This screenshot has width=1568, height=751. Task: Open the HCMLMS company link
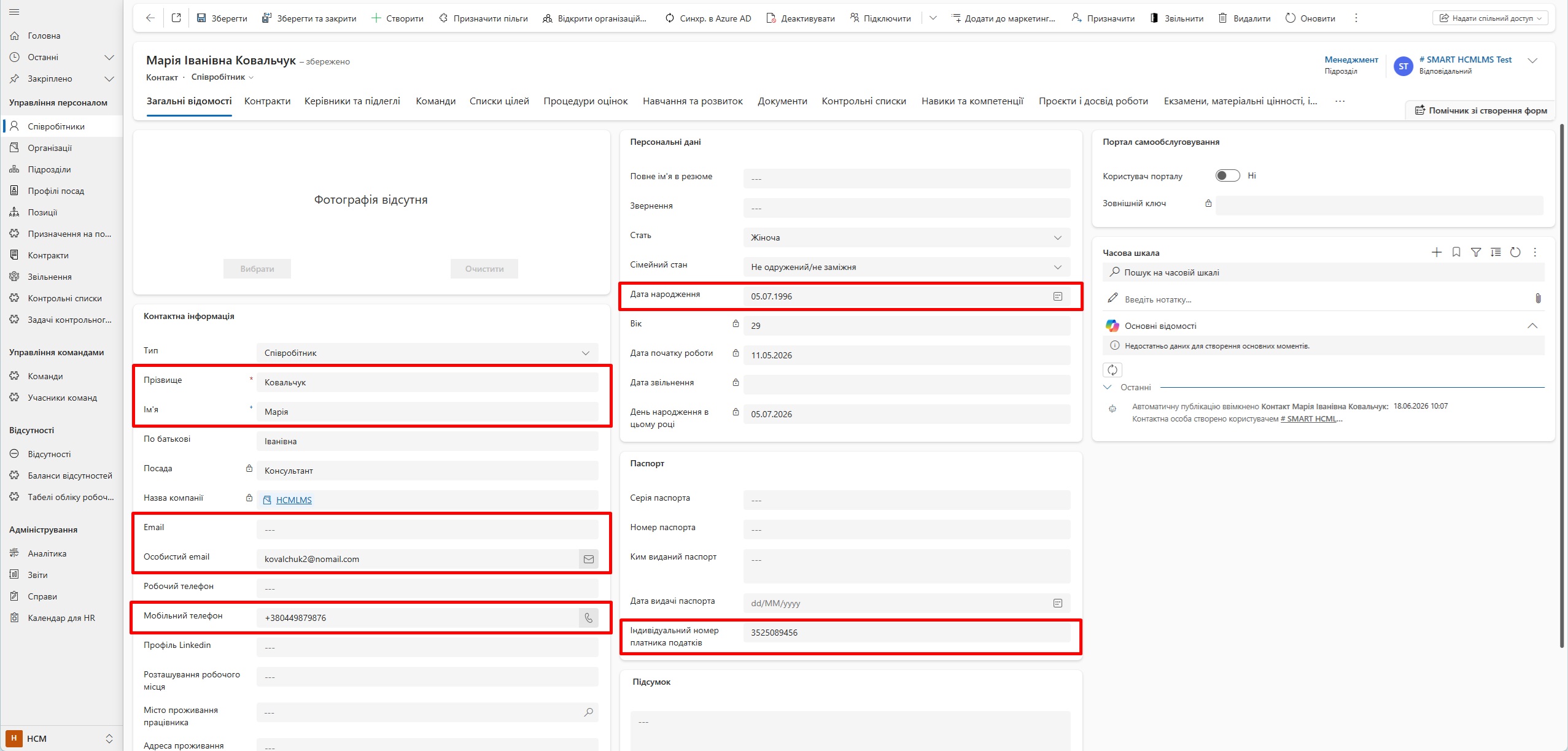pyautogui.click(x=293, y=500)
